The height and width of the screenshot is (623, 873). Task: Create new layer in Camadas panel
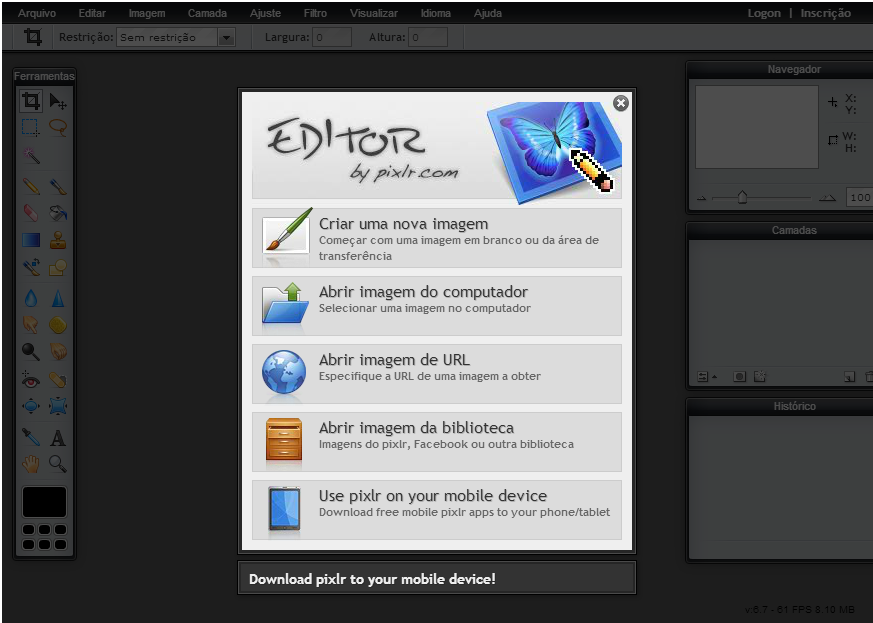coord(849,377)
